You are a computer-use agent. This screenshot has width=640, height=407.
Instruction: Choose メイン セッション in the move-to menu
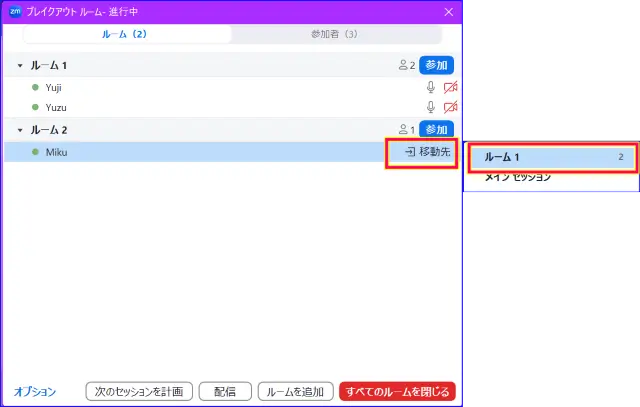pos(518,178)
